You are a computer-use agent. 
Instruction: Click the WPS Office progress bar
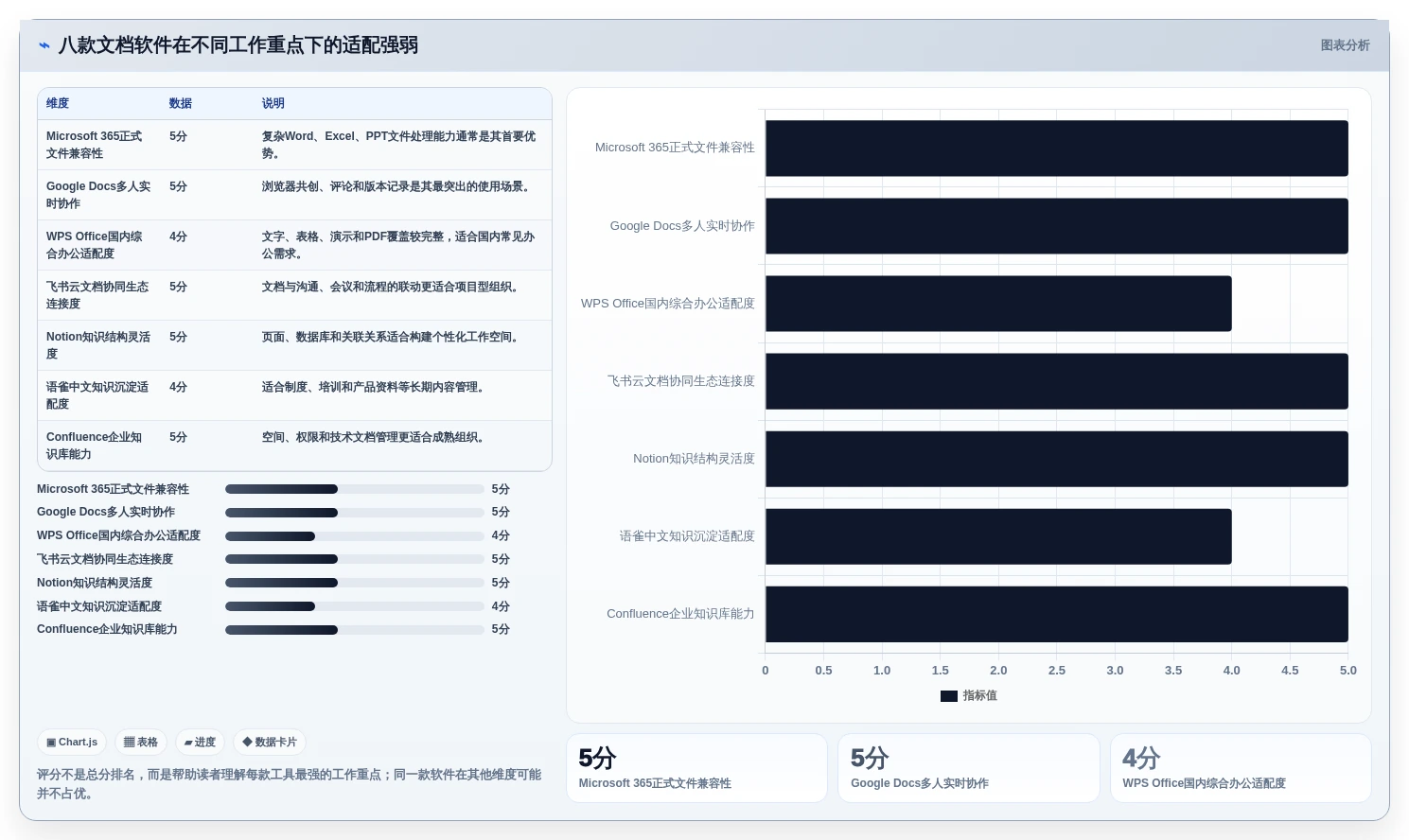355,536
